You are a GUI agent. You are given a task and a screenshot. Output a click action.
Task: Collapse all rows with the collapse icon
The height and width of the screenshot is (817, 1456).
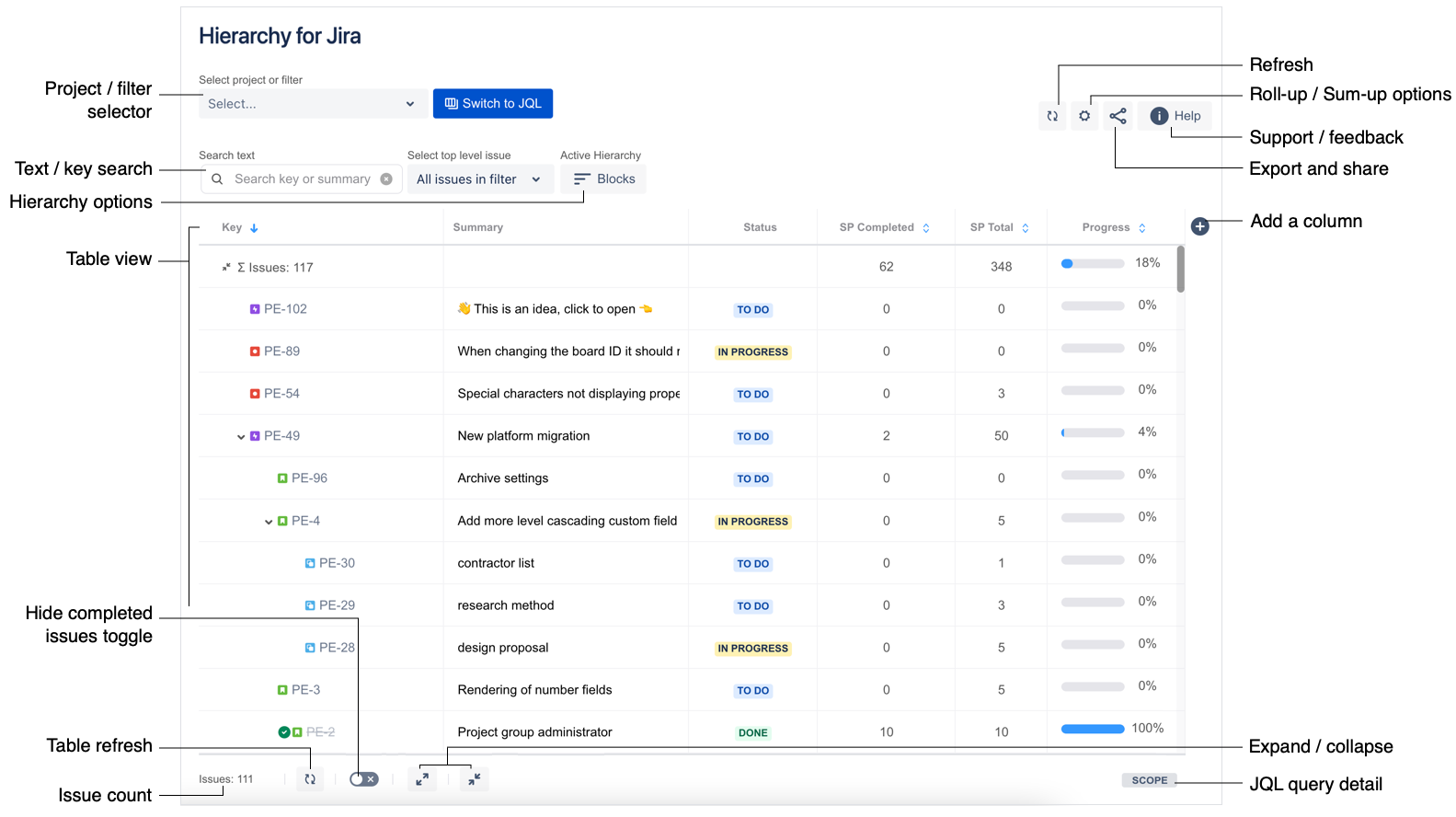coord(475,779)
